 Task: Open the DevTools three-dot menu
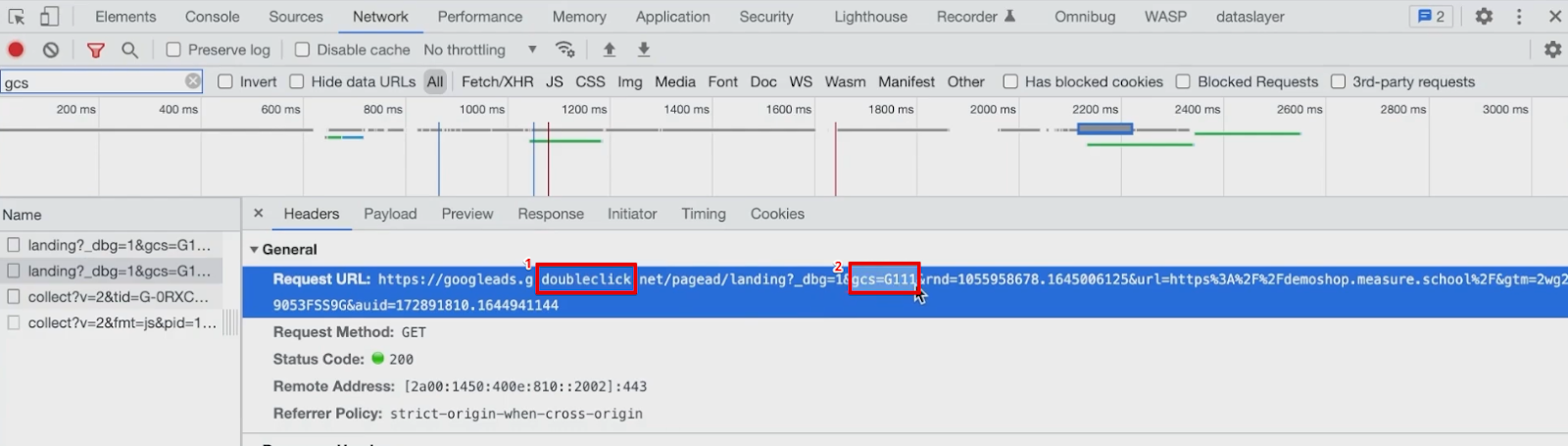tap(1519, 17)
